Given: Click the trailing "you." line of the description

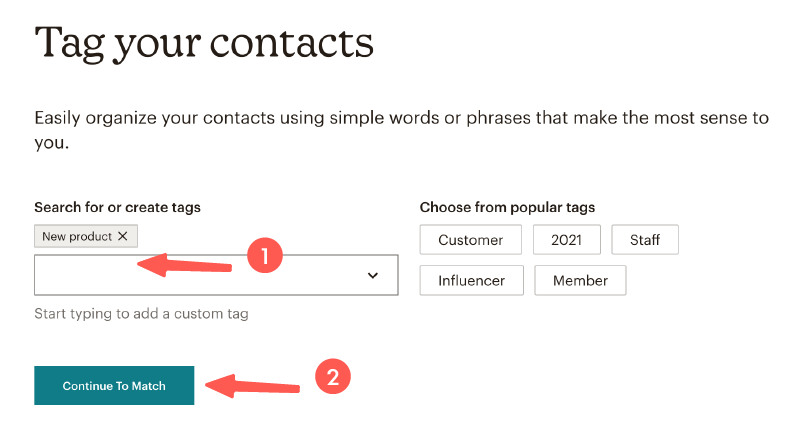Looking at the screenshot, I should (x=50, y=143).
